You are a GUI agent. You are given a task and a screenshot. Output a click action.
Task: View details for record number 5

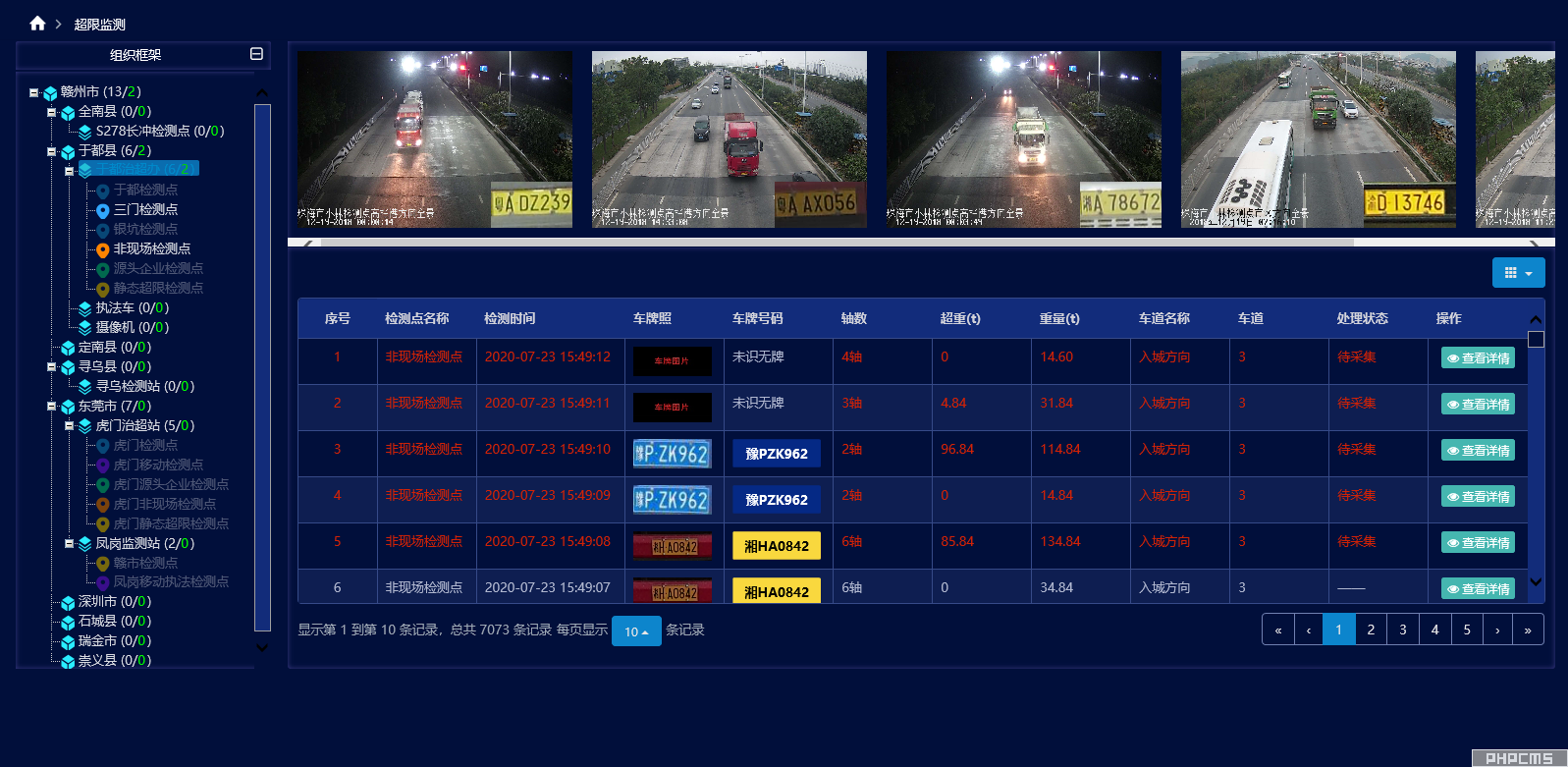pyautogui.click(x=1478, y=543)
